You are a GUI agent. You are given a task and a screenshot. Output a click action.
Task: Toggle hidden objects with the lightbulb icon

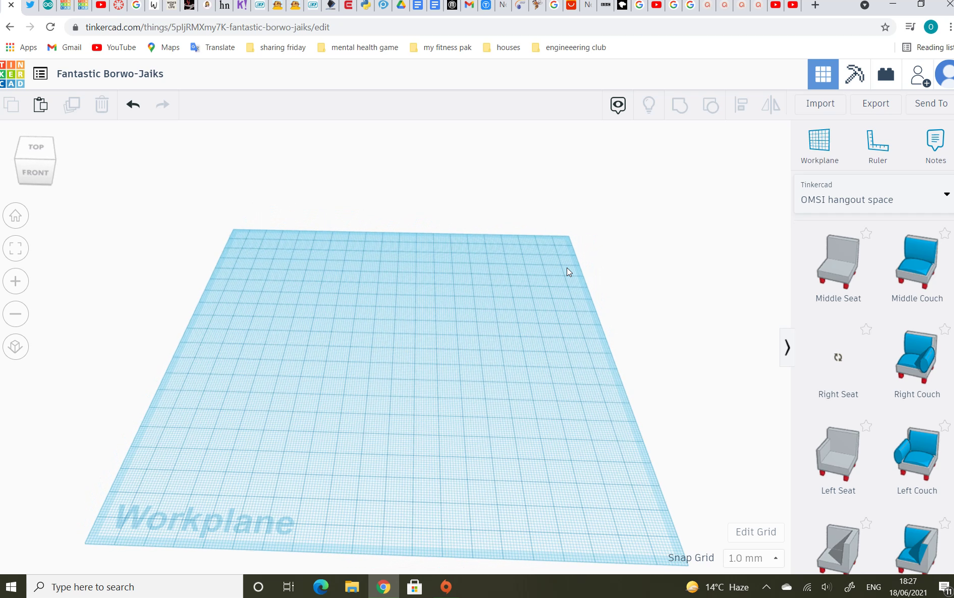point(649,103)
